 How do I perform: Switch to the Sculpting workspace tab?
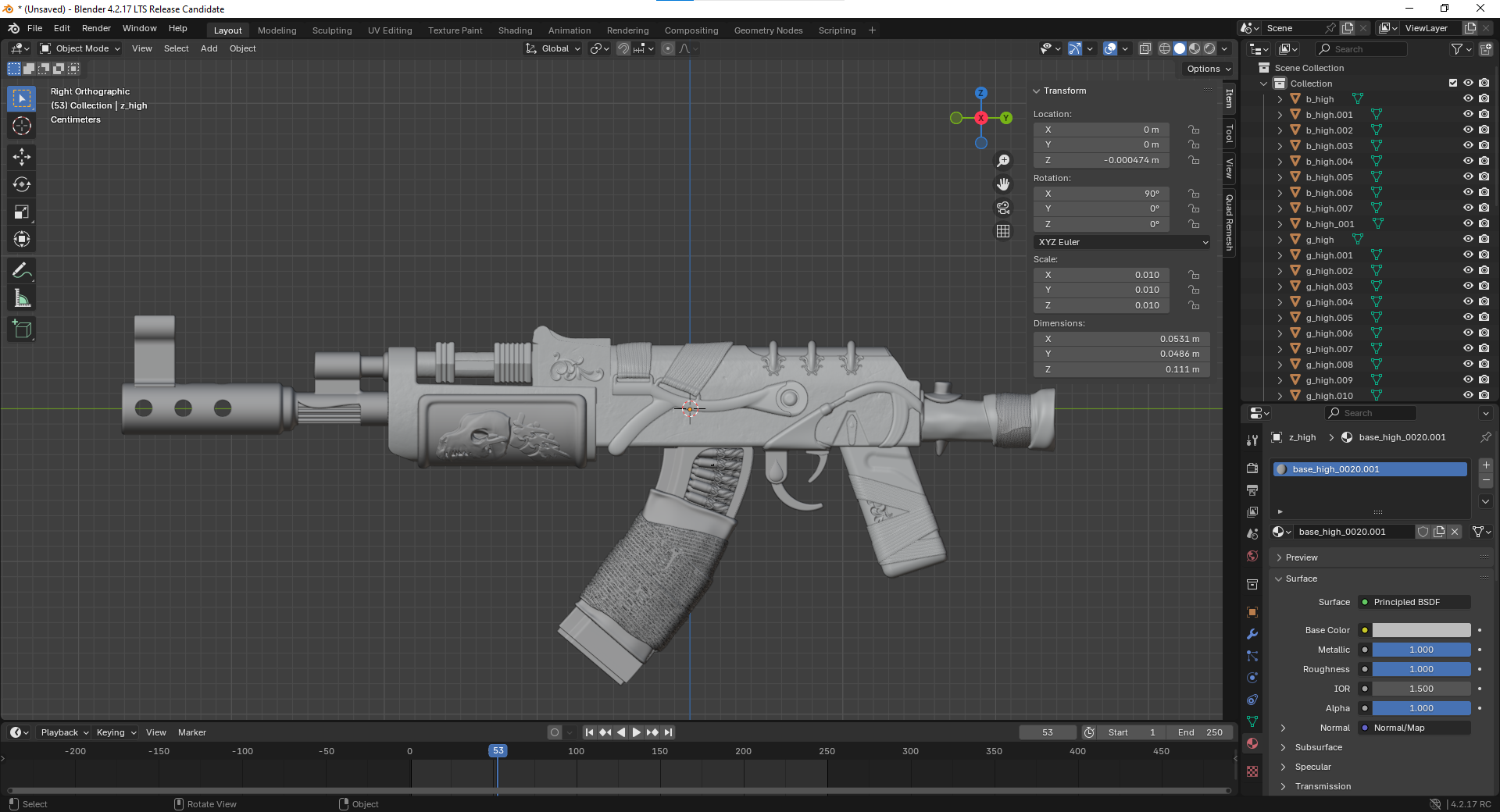(x=332, y=30)
